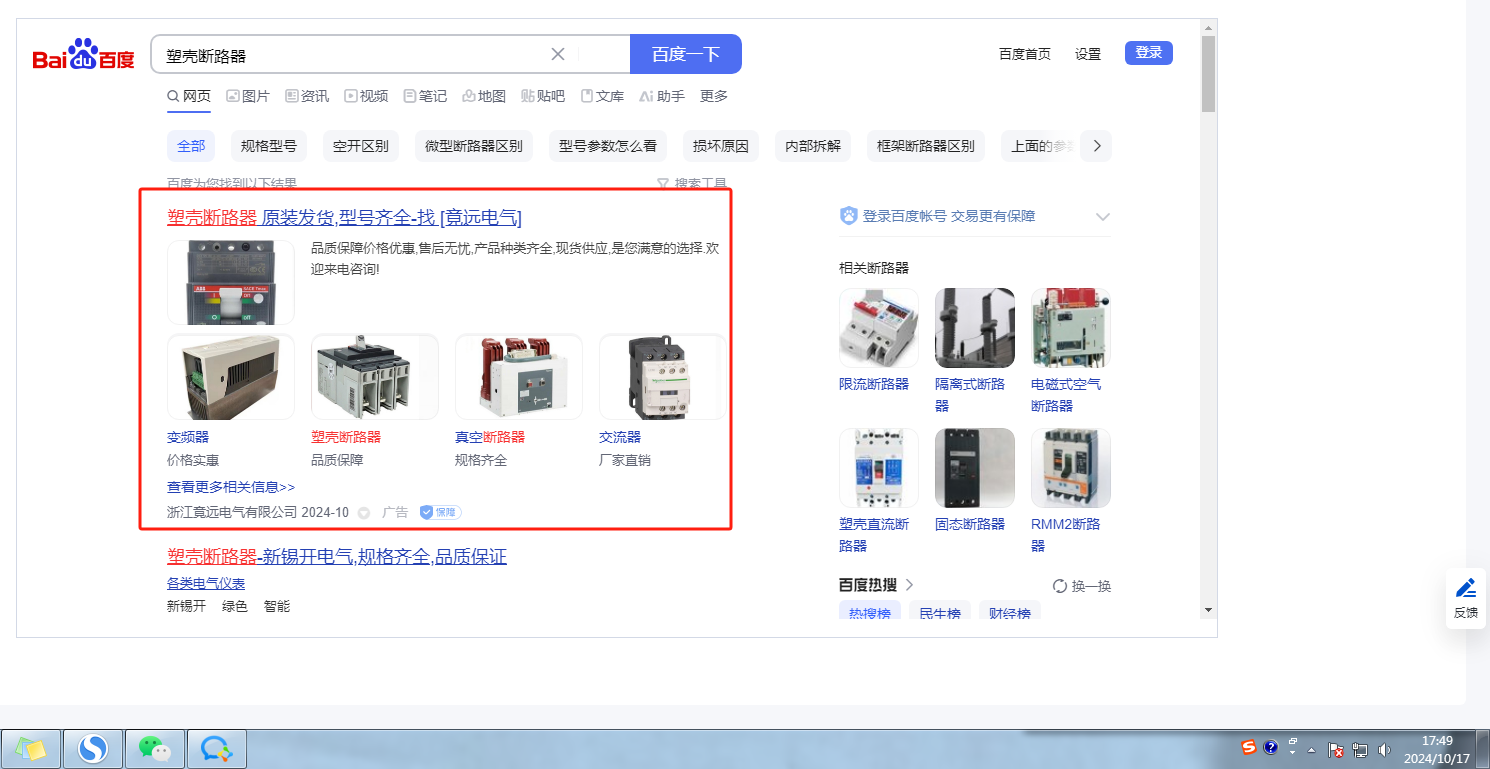Image resolution: width=1490 pixels, height=769 pixels.
Task: Open the 新锡开电气 result title link
Action: [337, 556]
